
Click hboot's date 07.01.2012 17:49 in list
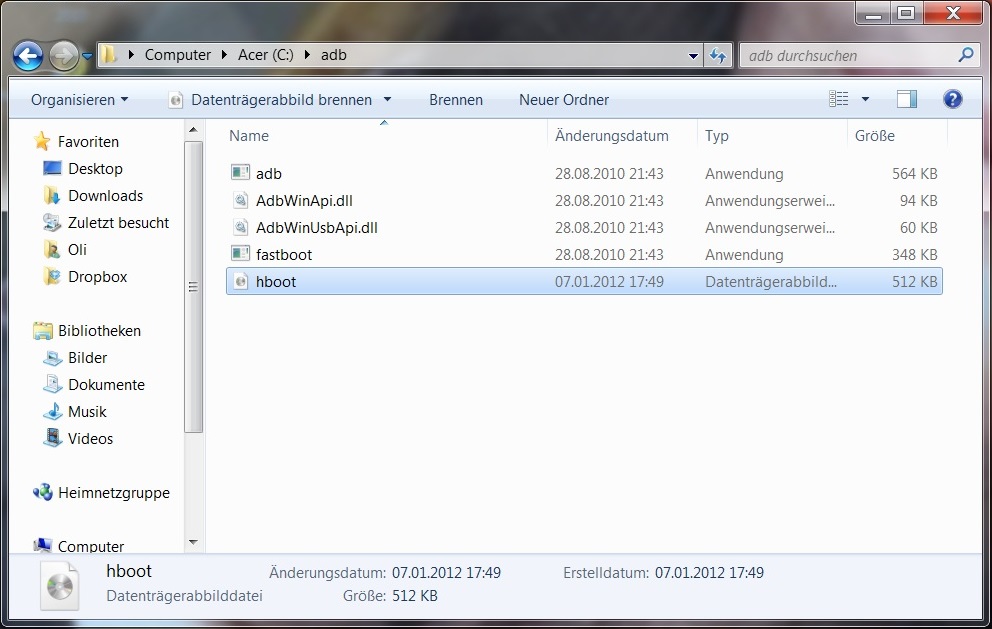click(609, 282)
